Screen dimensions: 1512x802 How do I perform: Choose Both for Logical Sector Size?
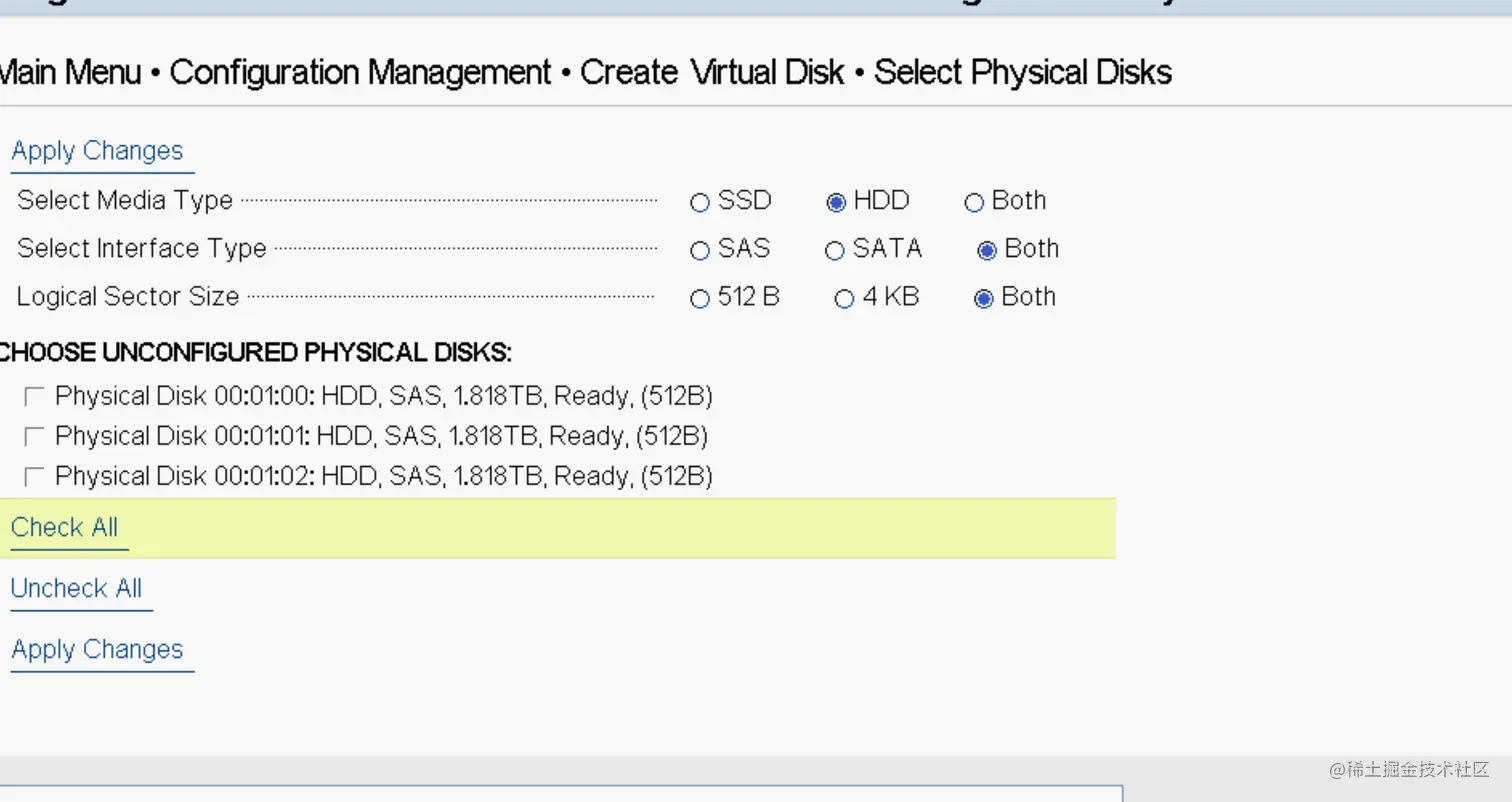[984, 299]
